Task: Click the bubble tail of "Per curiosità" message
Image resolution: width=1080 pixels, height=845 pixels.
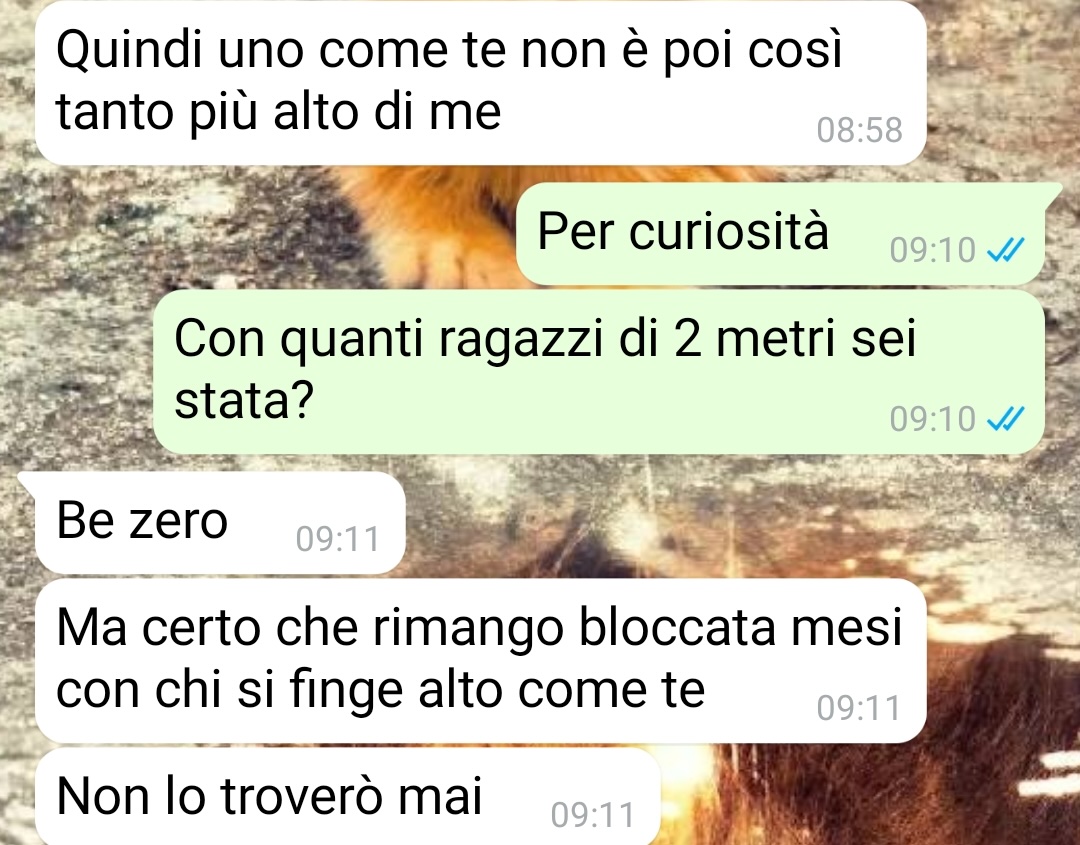Action: click(1054, 195)
